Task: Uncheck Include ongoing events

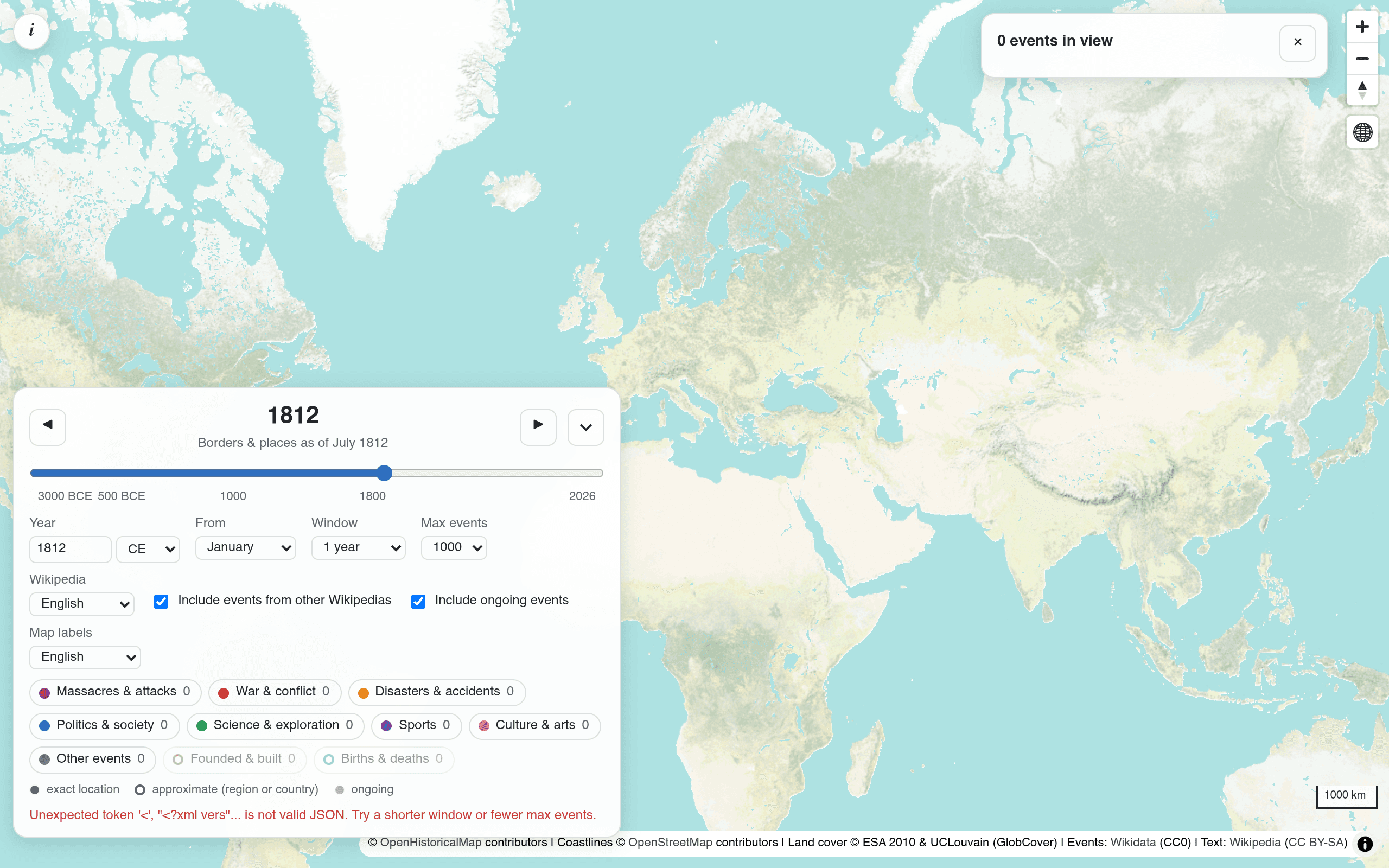Action: pos(418,601)
